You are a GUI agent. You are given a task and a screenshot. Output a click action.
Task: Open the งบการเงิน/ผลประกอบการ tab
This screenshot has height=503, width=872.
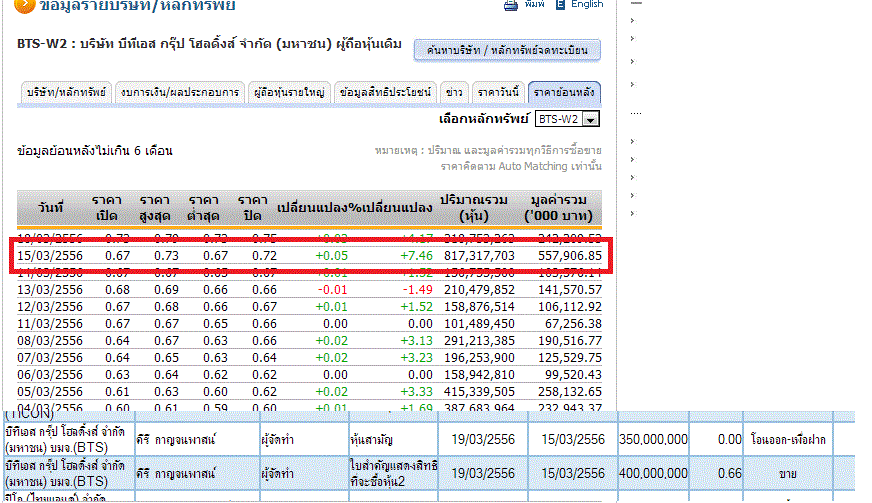179,92
